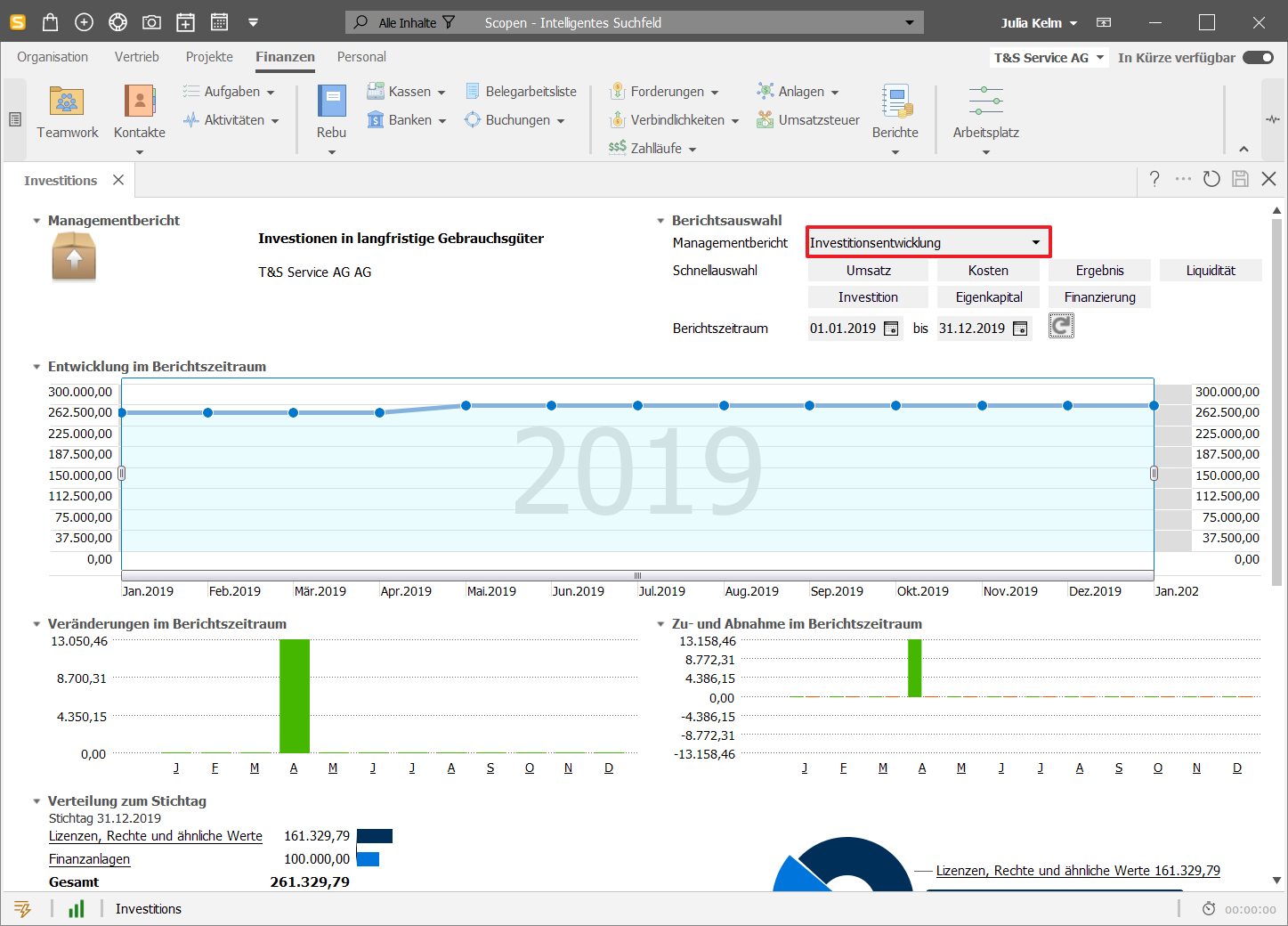Viewport: 1288px width, 926px height.
Task: Click the Ergebnis quick selection button
Action: pyautogui.click(x=1099, y=271)
